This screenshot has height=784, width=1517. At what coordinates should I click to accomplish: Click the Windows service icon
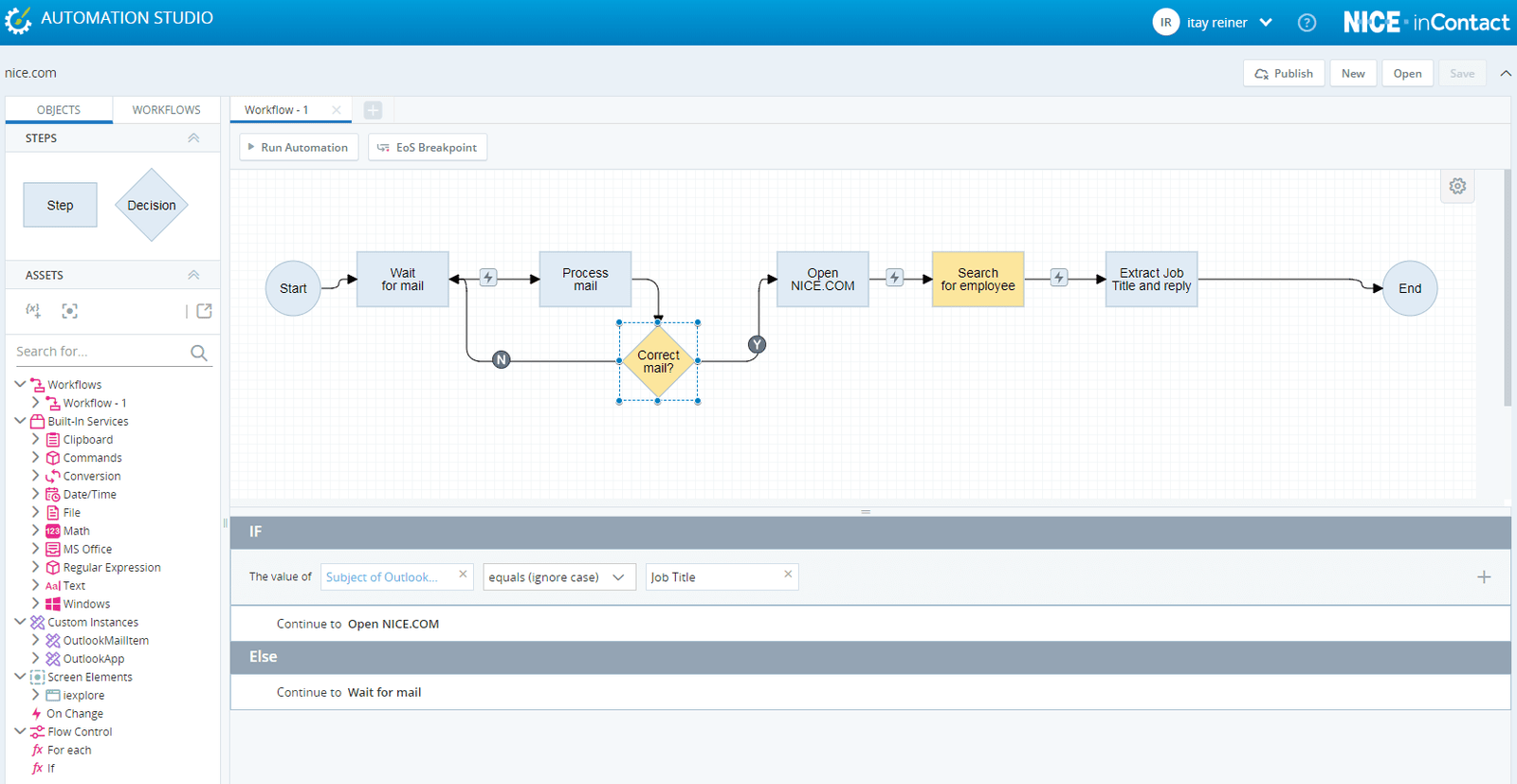coord(53,604)
